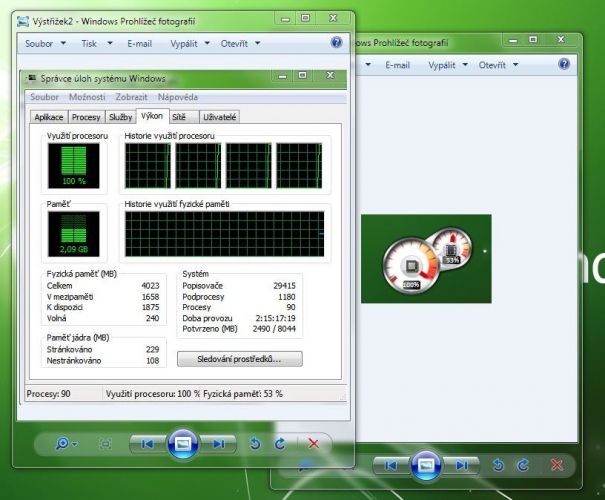Screen dimensions: 605x500
Task: Click the dropdown arrow left of E-mail in background viewer
Action: (x=368, y=64)
